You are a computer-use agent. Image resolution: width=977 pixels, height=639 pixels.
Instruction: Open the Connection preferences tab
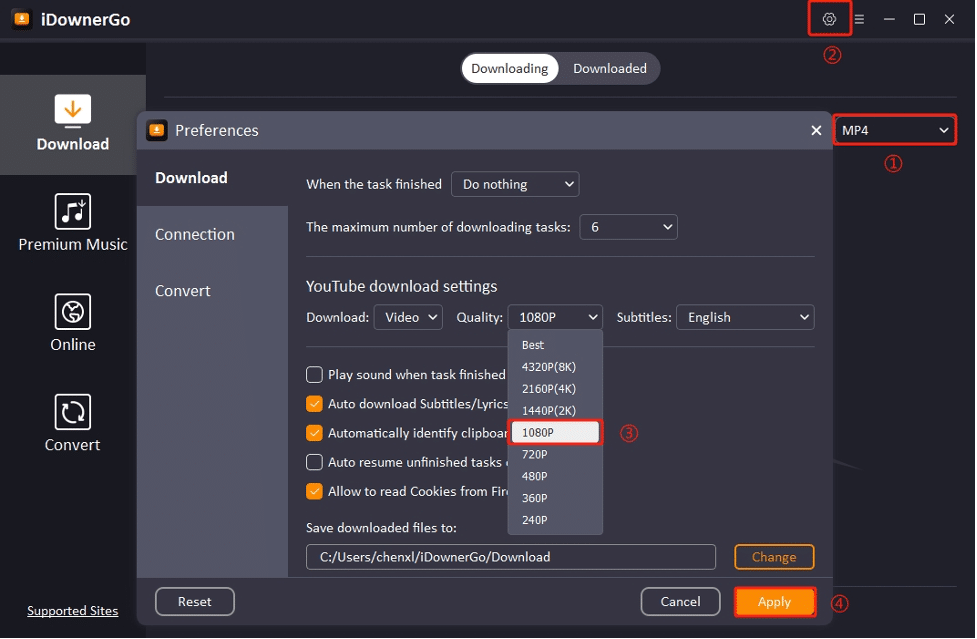coord(193,234)
